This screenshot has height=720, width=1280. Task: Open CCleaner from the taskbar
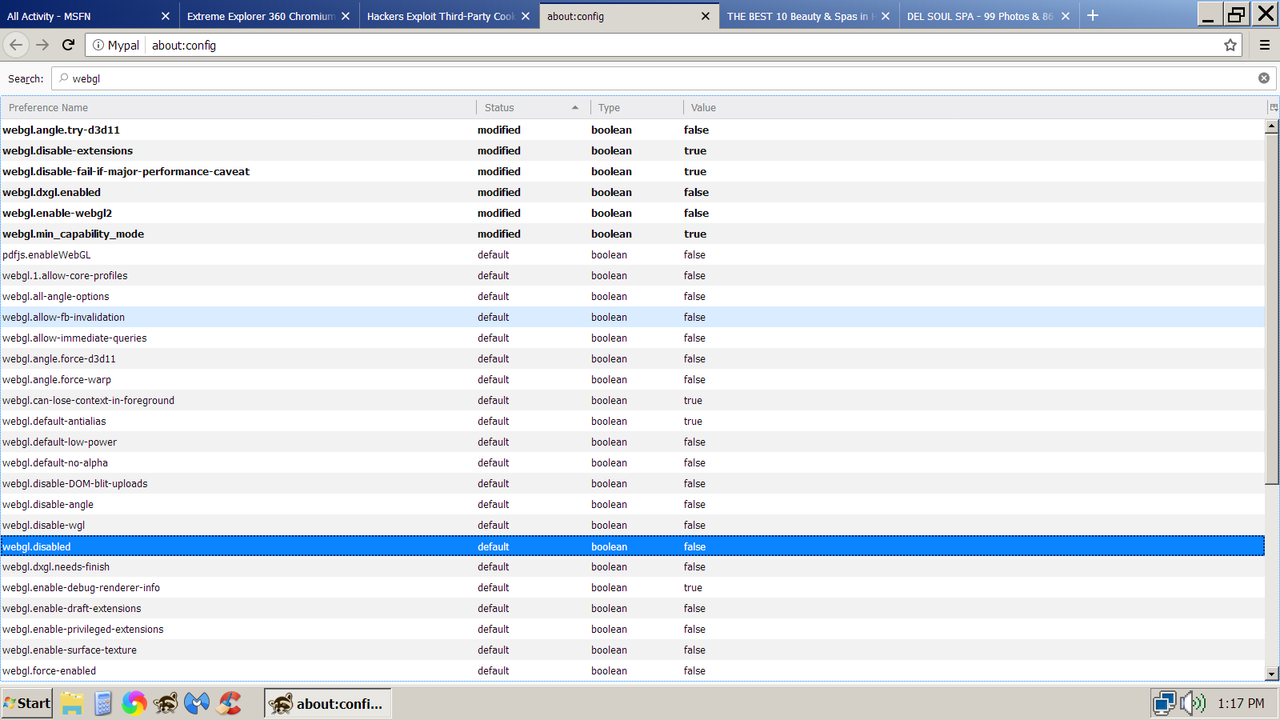(230, 703)
